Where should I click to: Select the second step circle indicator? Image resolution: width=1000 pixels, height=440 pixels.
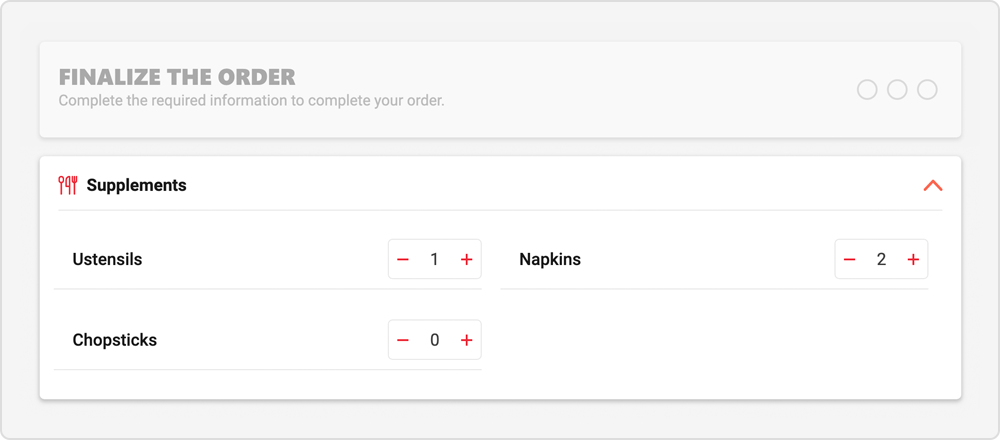point(897,90)
